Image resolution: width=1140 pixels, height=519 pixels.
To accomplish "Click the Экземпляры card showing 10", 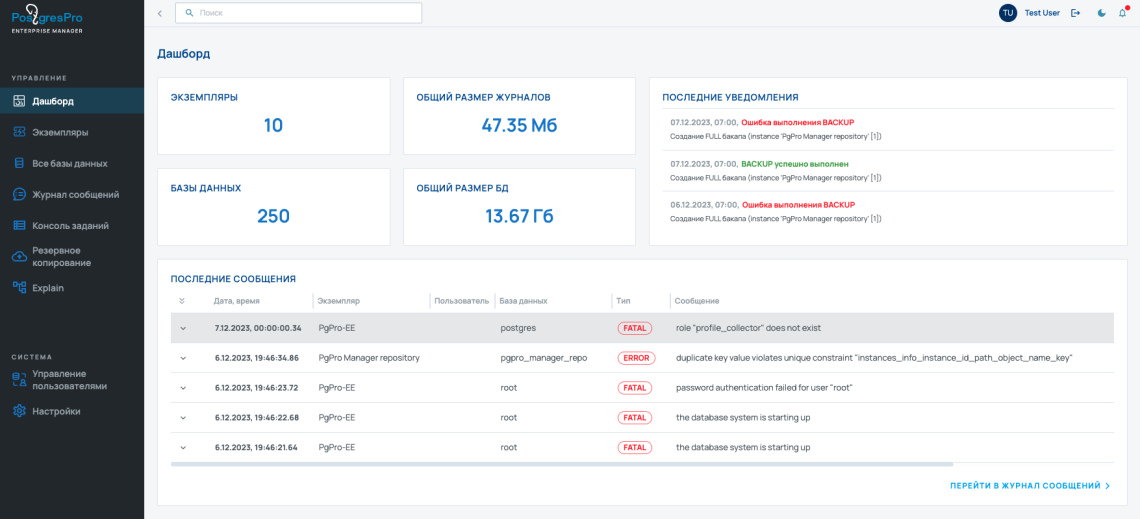I will pos(273,116).
